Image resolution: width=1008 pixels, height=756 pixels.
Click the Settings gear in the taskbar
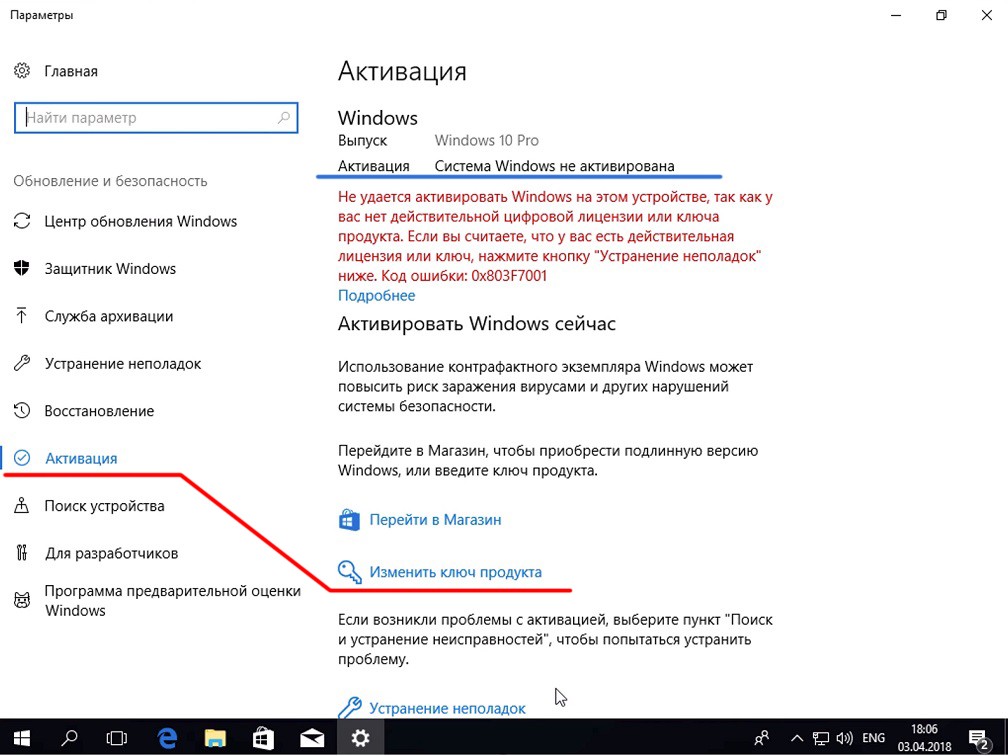pos(360,737)
